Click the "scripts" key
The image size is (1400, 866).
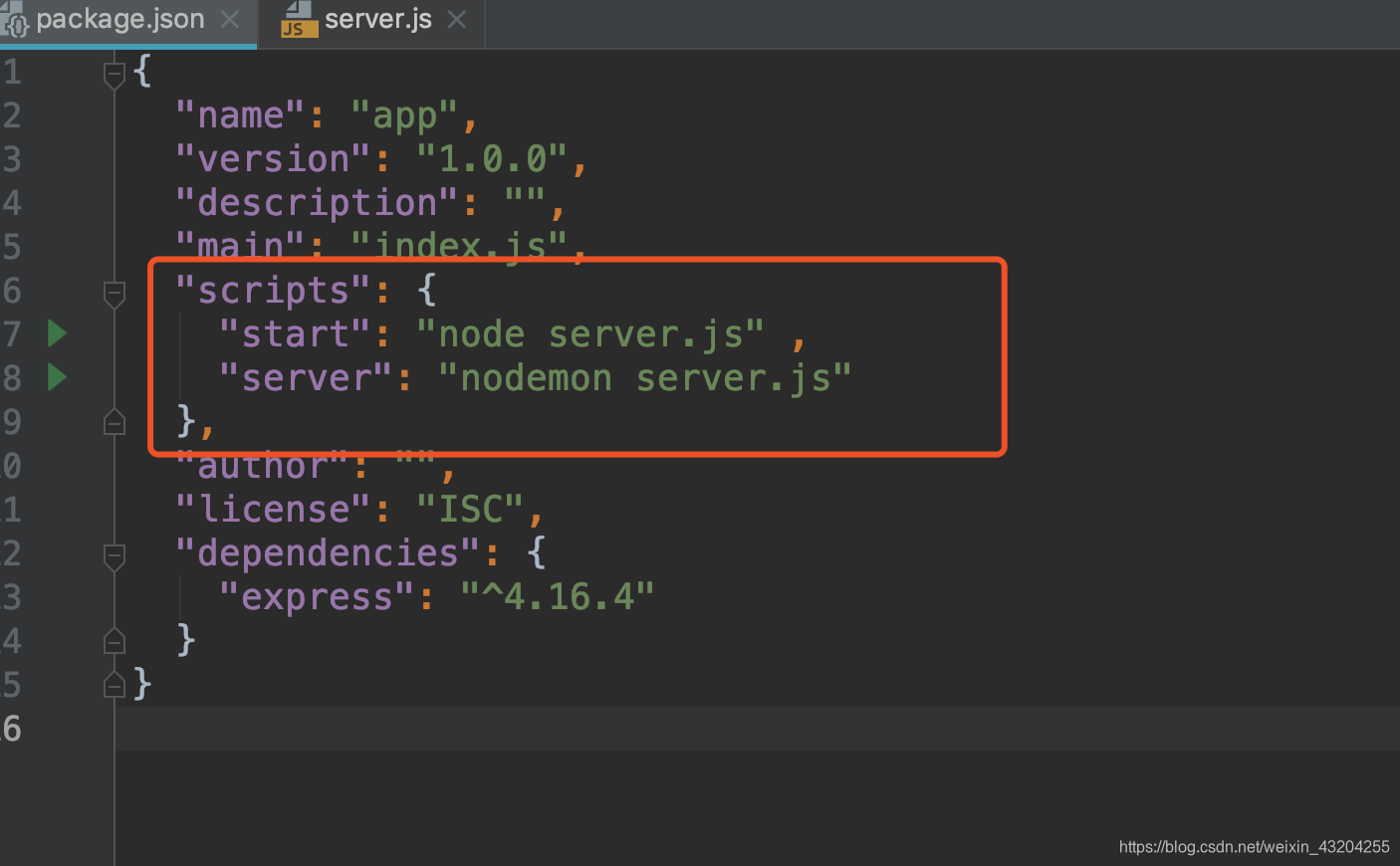click(x=273, y=291)
